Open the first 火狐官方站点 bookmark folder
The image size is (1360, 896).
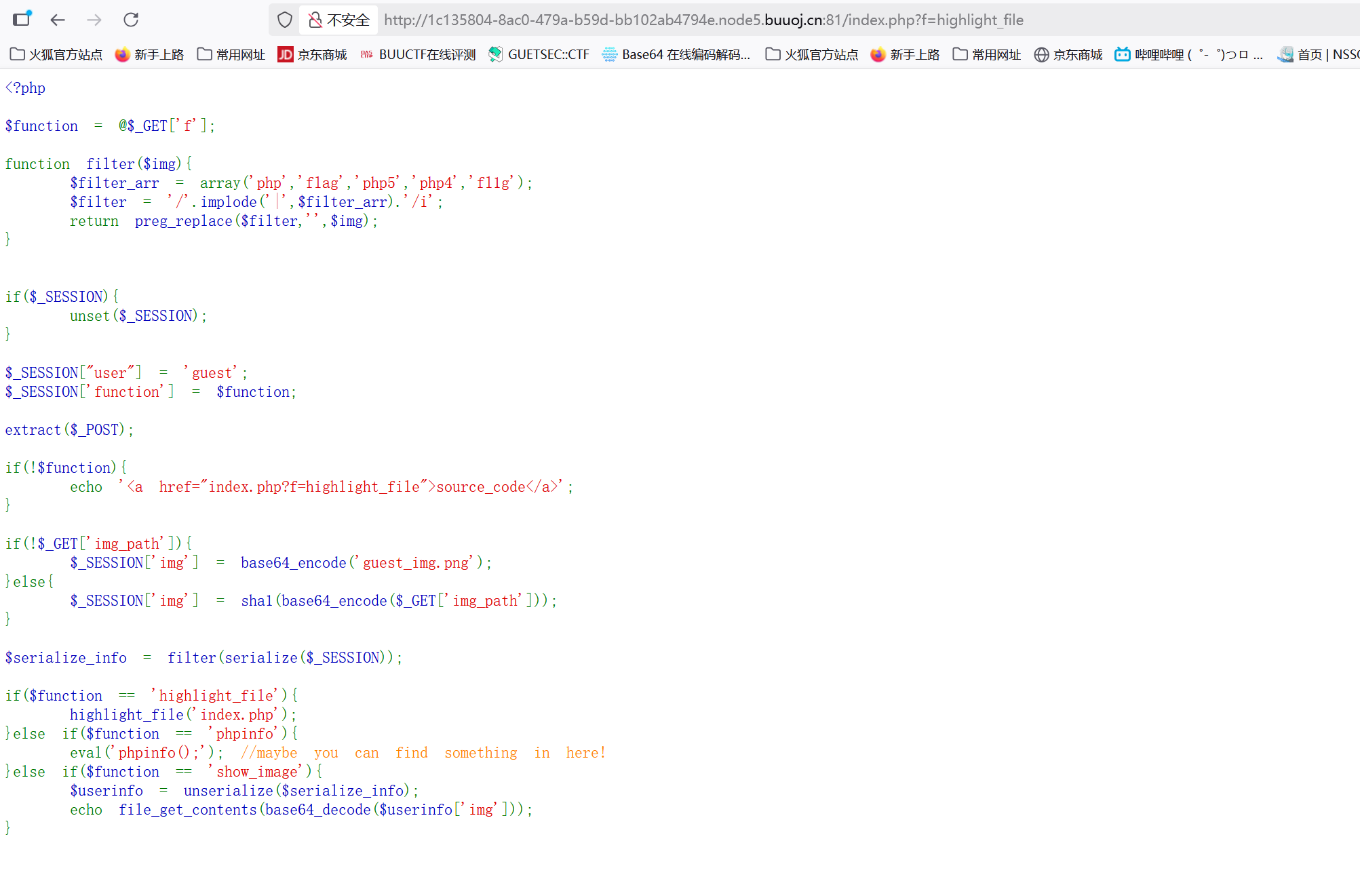(56, 54)
